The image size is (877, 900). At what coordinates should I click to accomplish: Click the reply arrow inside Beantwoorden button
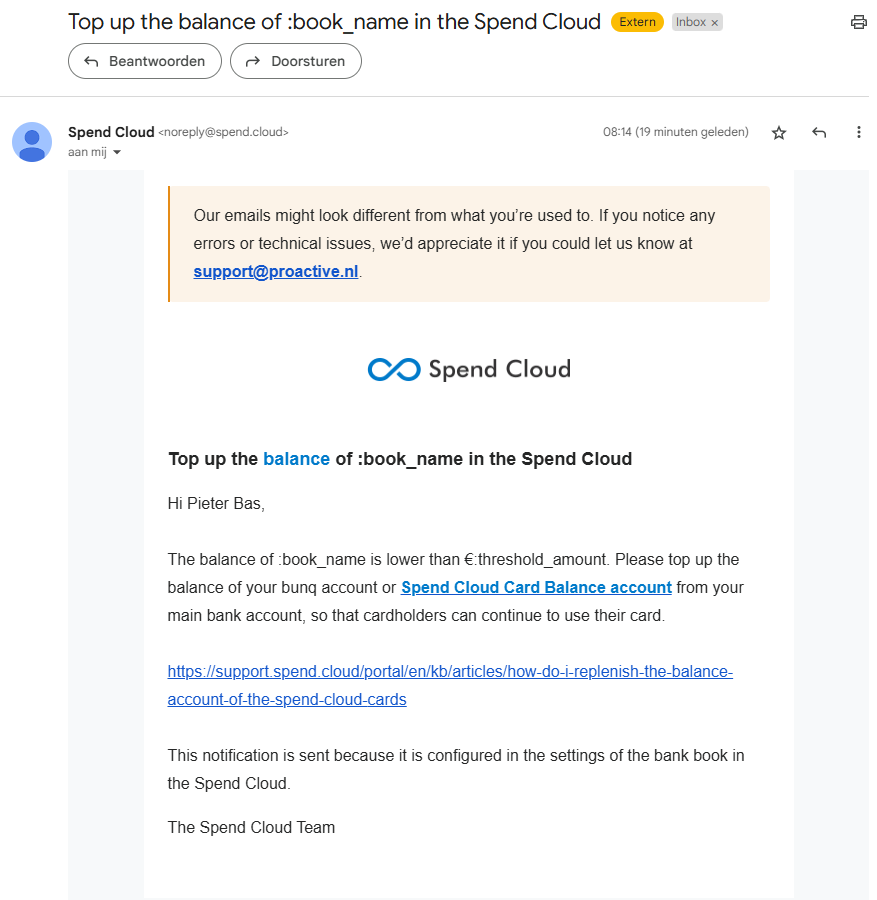(x=91, y=61)
